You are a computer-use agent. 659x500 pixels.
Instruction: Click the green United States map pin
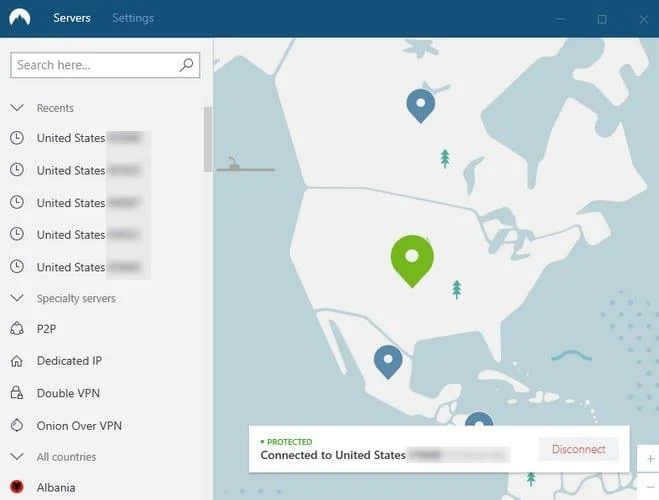coord(412,261)
